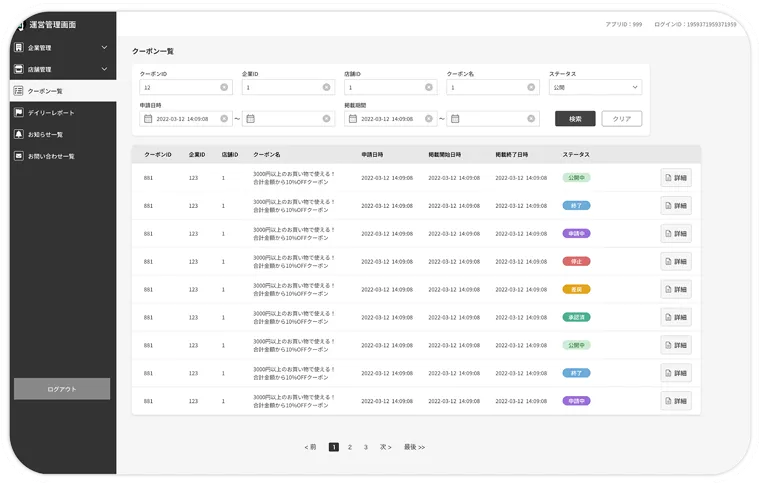The image size is (760, 486).
Task: Click the bell icon next to お知らせ一覧
Action: [18, 134]
